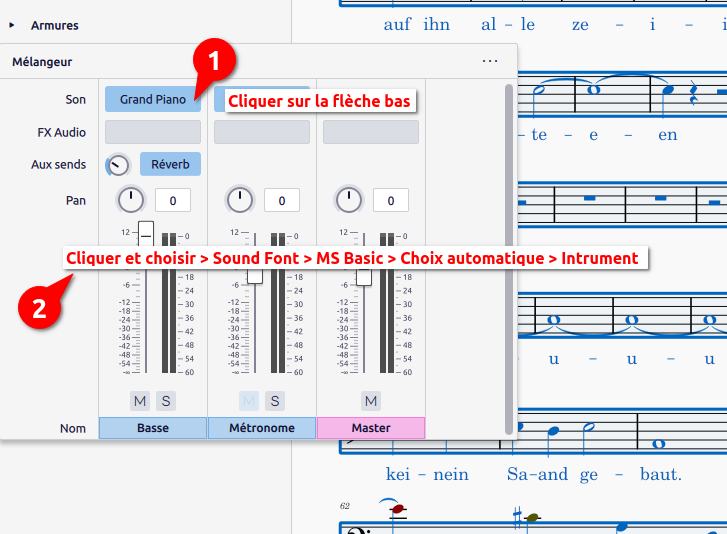
Task: Click the Master pan value field
Action: pos(391,201)
